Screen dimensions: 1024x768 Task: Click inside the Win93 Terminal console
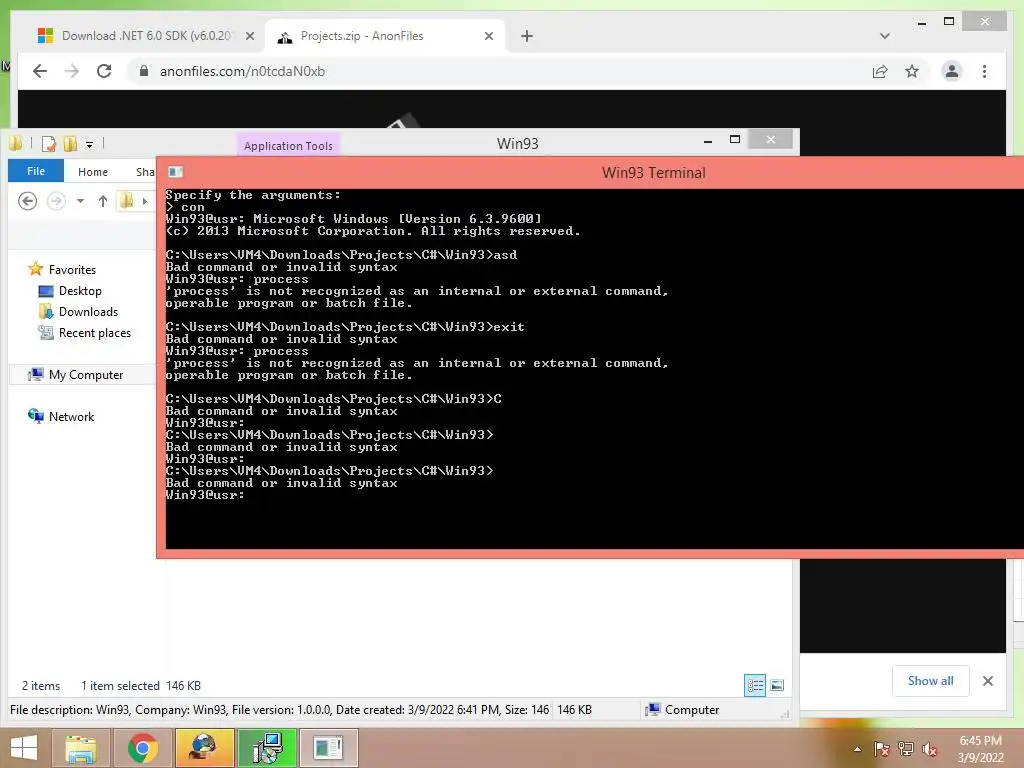pyautogui.click(x=594, y=369)
